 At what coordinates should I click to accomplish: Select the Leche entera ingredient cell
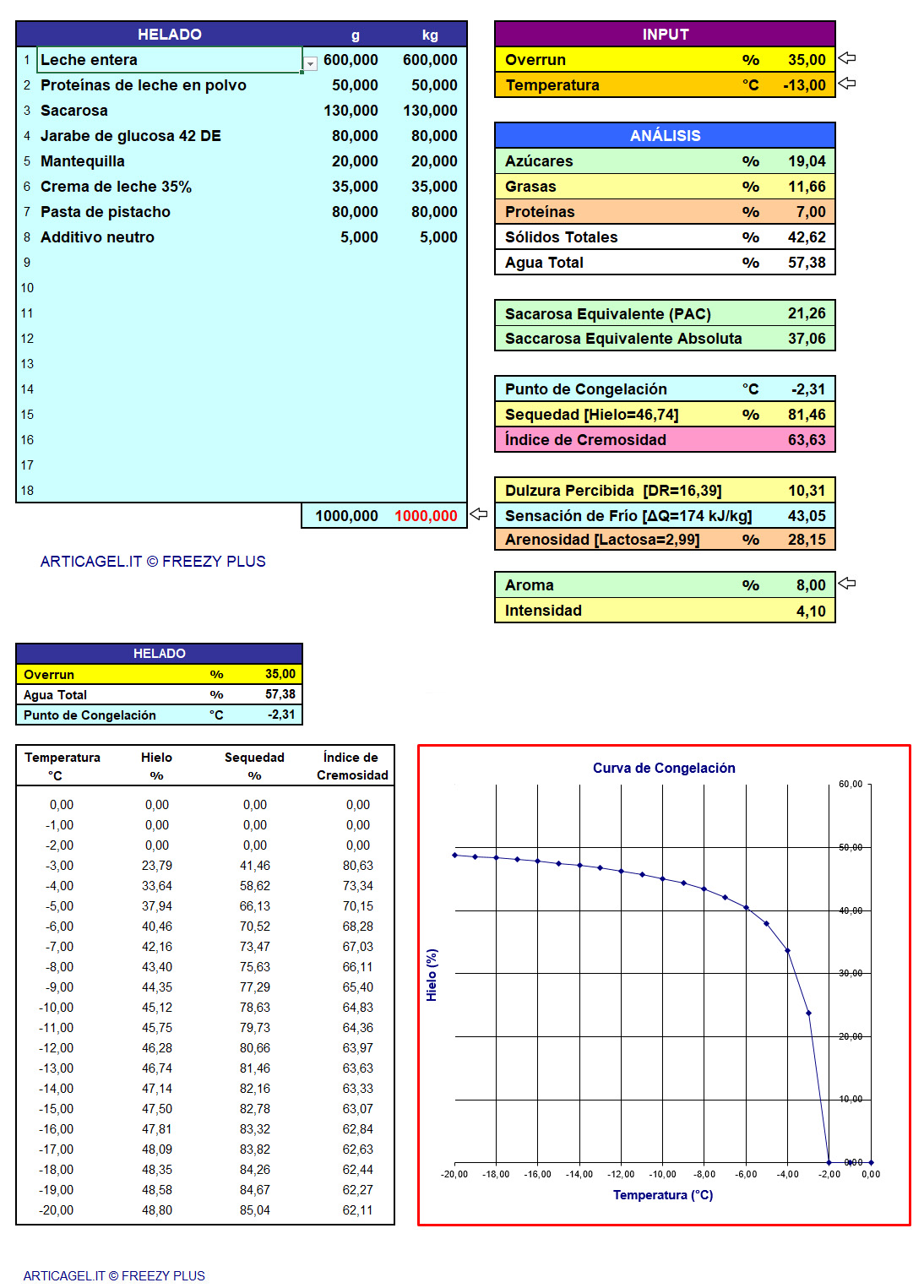(170, 60)
